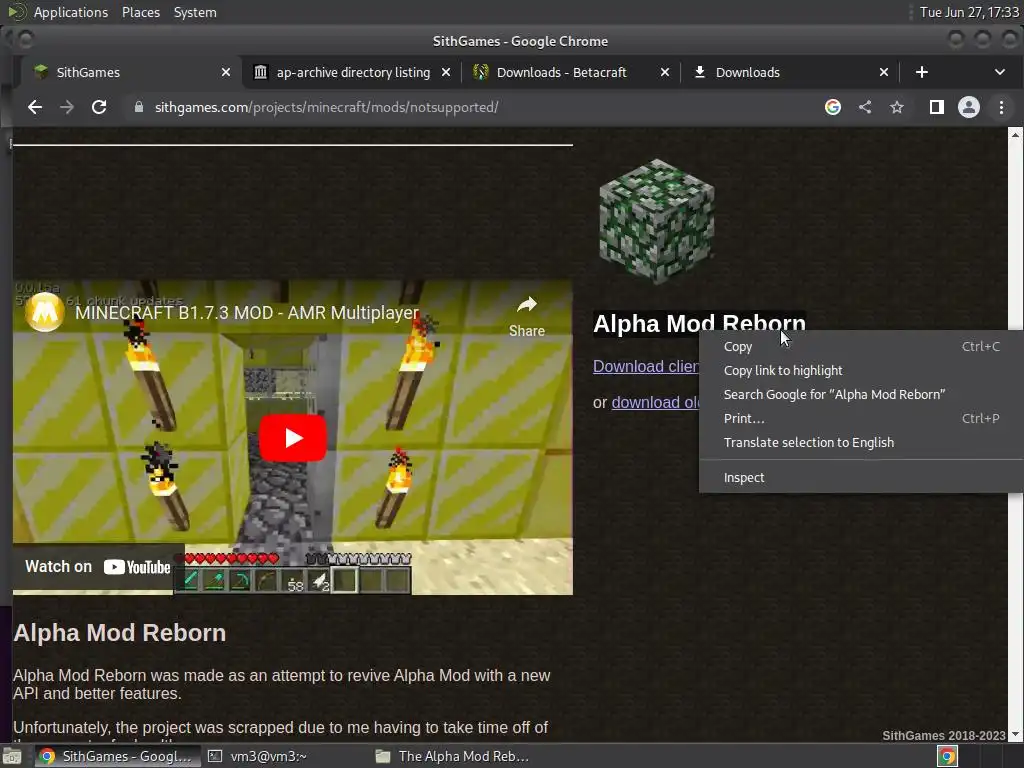Click the download old link
1024x768 pixels.
[x=655, y=402]
